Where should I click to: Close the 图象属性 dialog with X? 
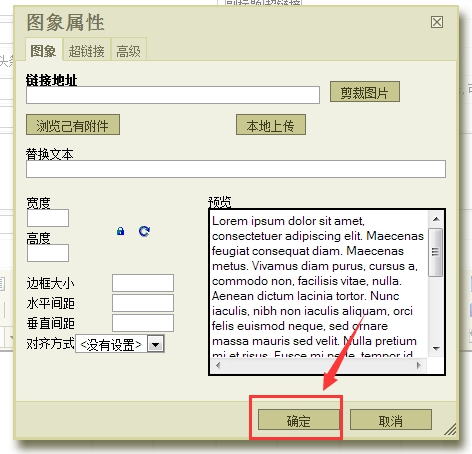[437, 22]
